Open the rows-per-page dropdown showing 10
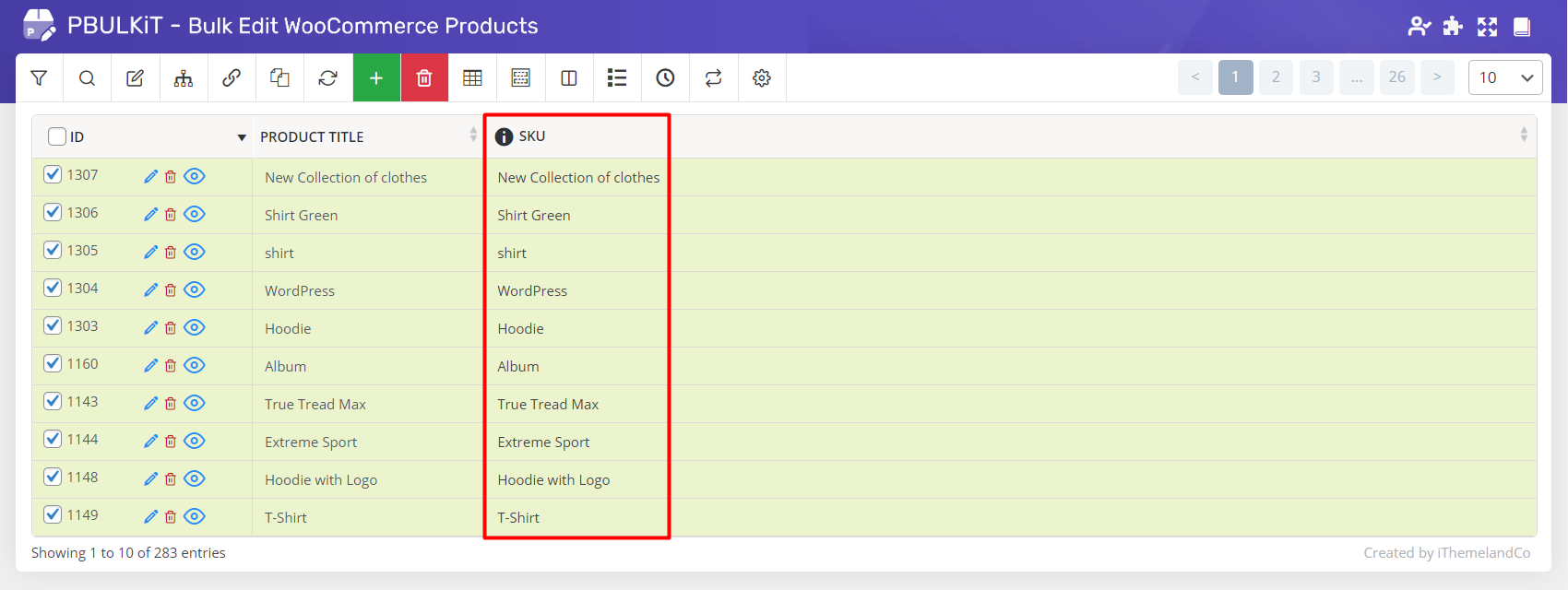 pyautogui.click(x=1504, y=77)
